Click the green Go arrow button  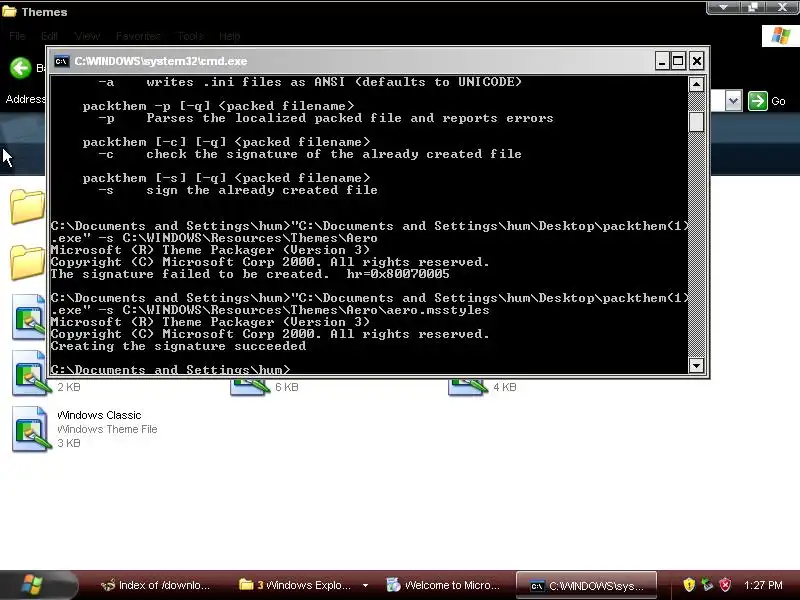758,101
